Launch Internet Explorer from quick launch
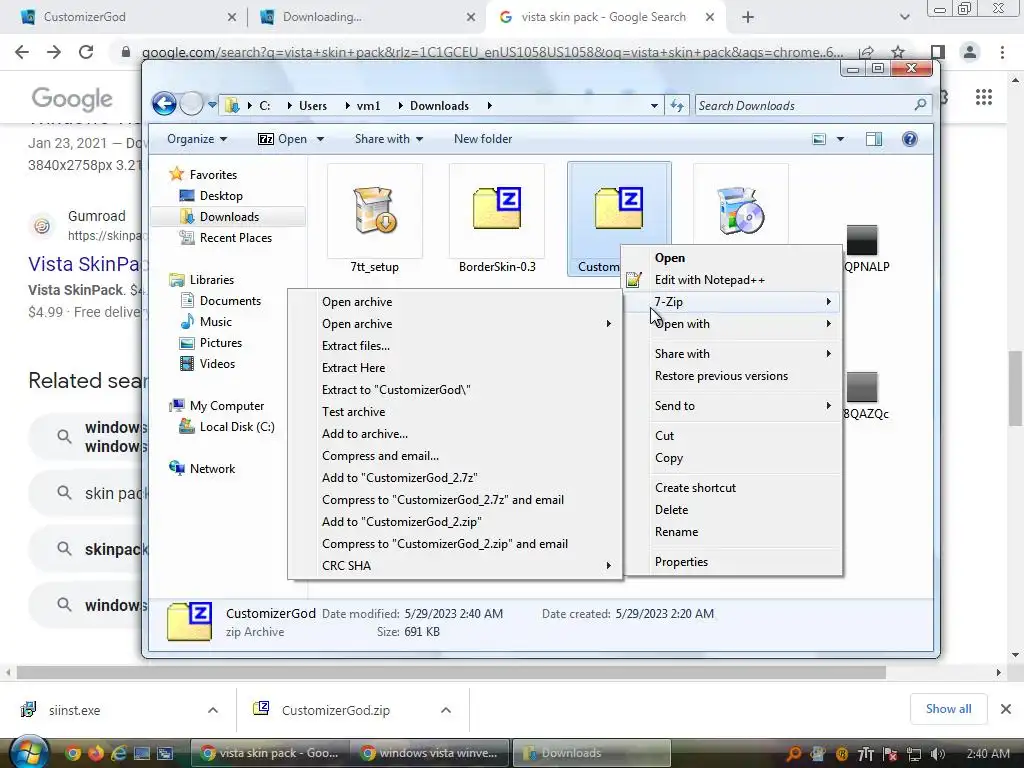 (x=118, y=753)
